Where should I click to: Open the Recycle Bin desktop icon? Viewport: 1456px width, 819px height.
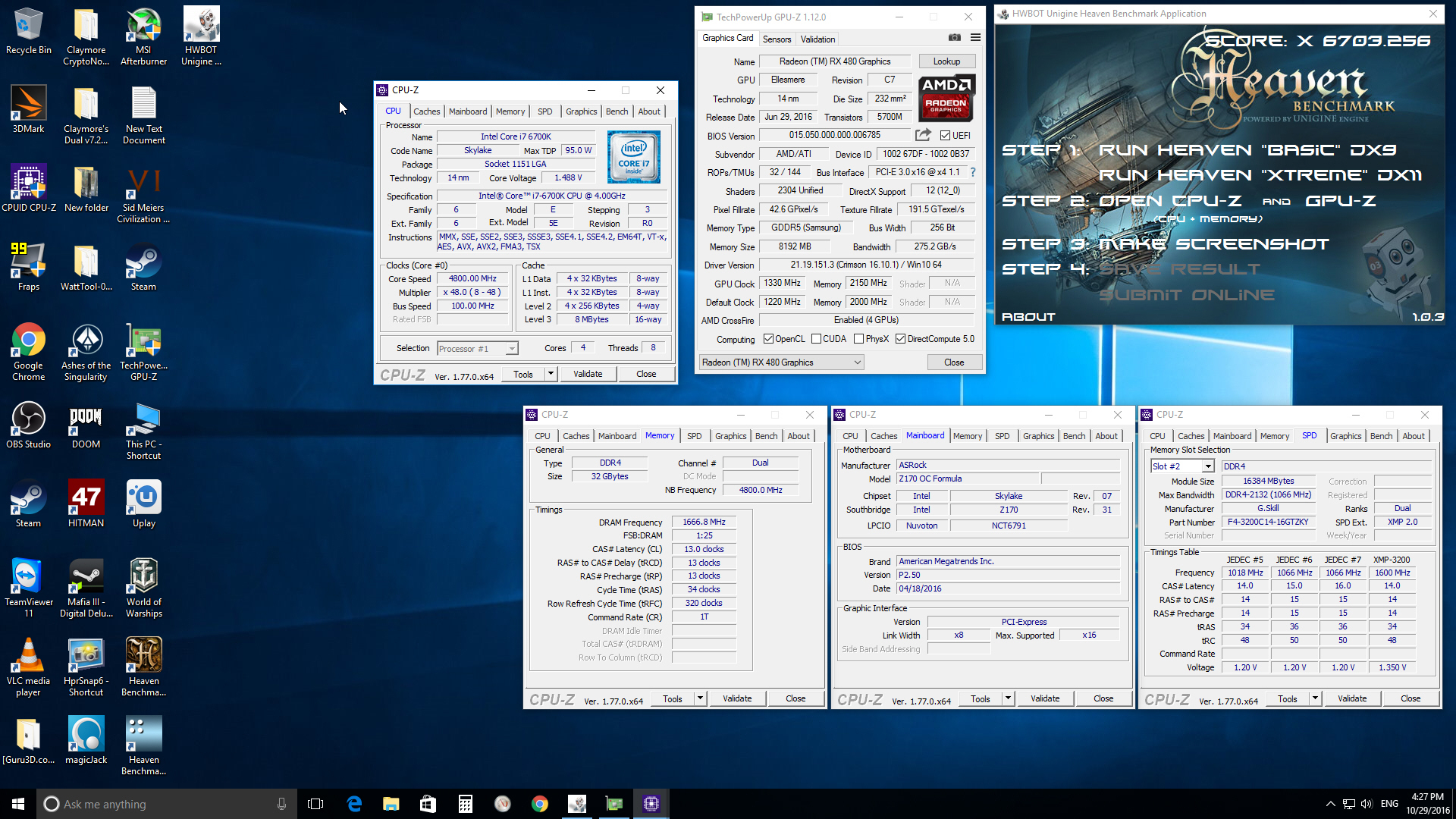(x=28, y=32)
